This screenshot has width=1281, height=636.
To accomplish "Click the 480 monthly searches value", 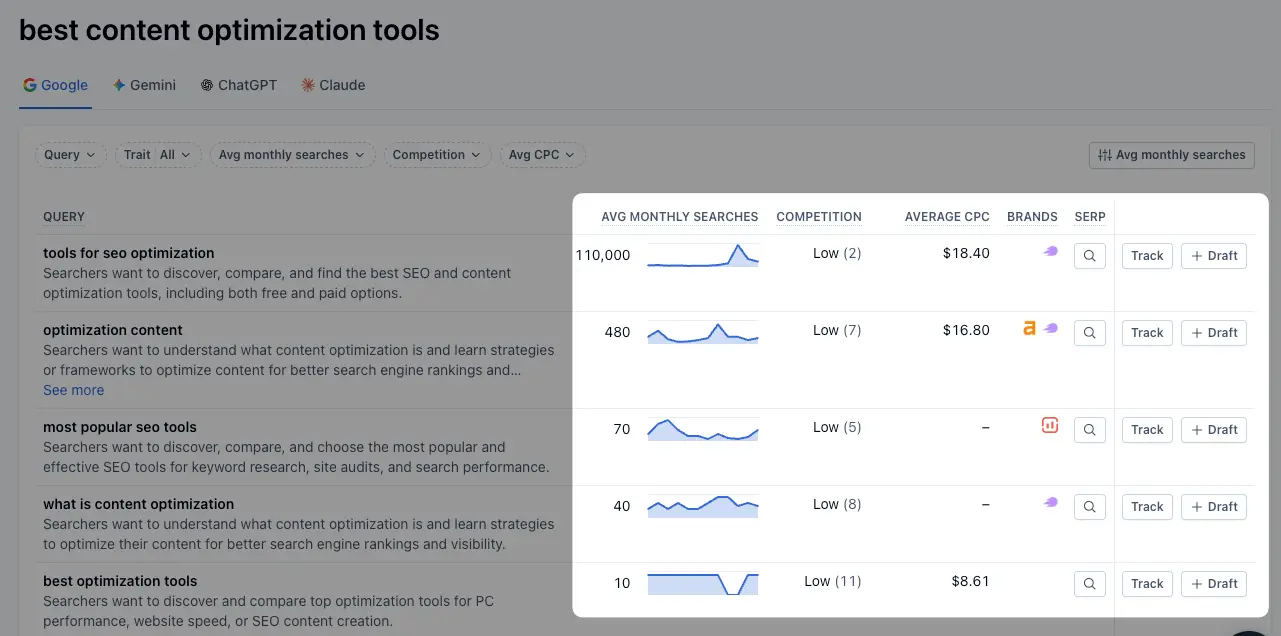I will (617, 332).
